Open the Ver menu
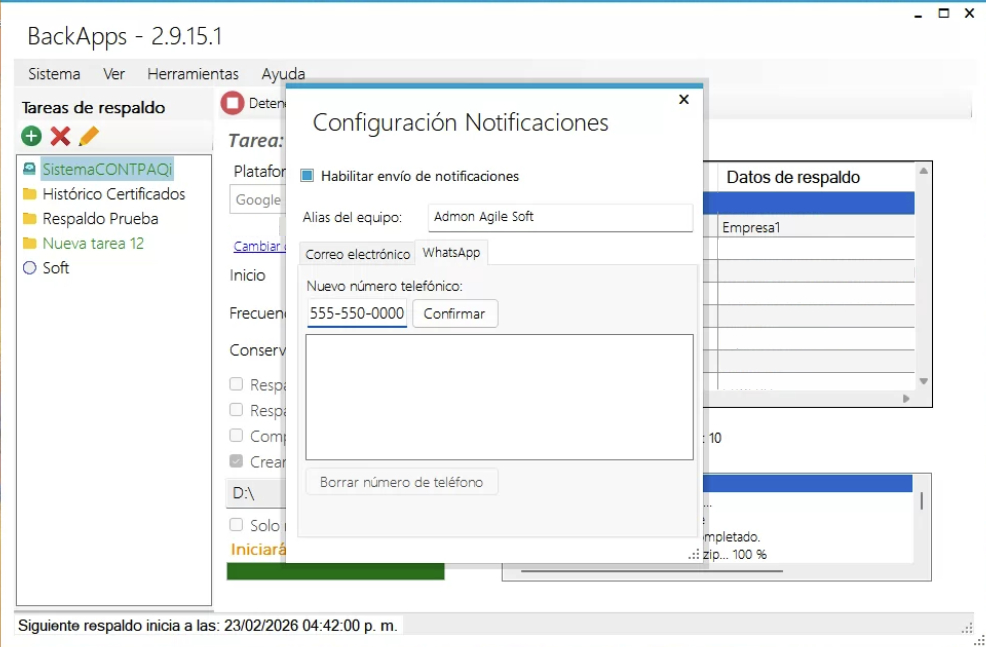The height and width of the screenshot is (647, 986). pos(114,74)
